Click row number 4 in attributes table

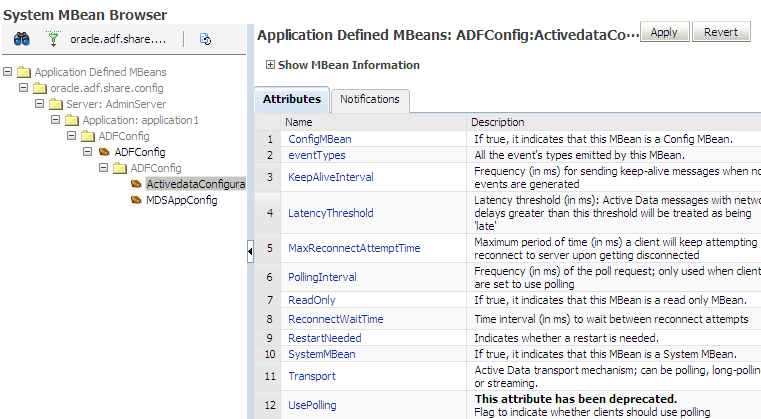(x=270, y=213)
